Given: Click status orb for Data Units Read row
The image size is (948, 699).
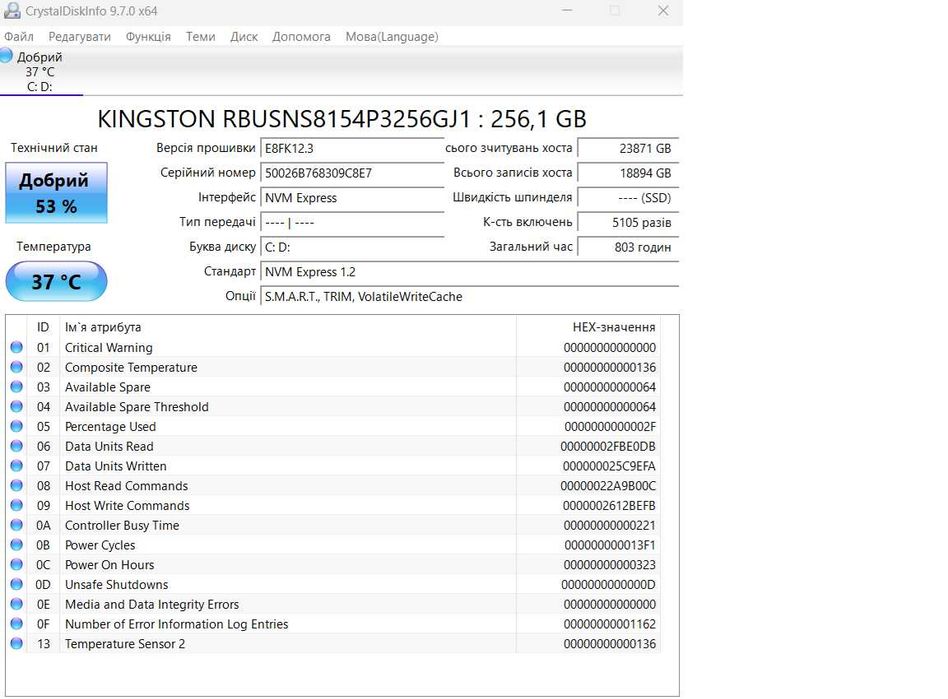Looking at the screenshot, I should (16, 446).
